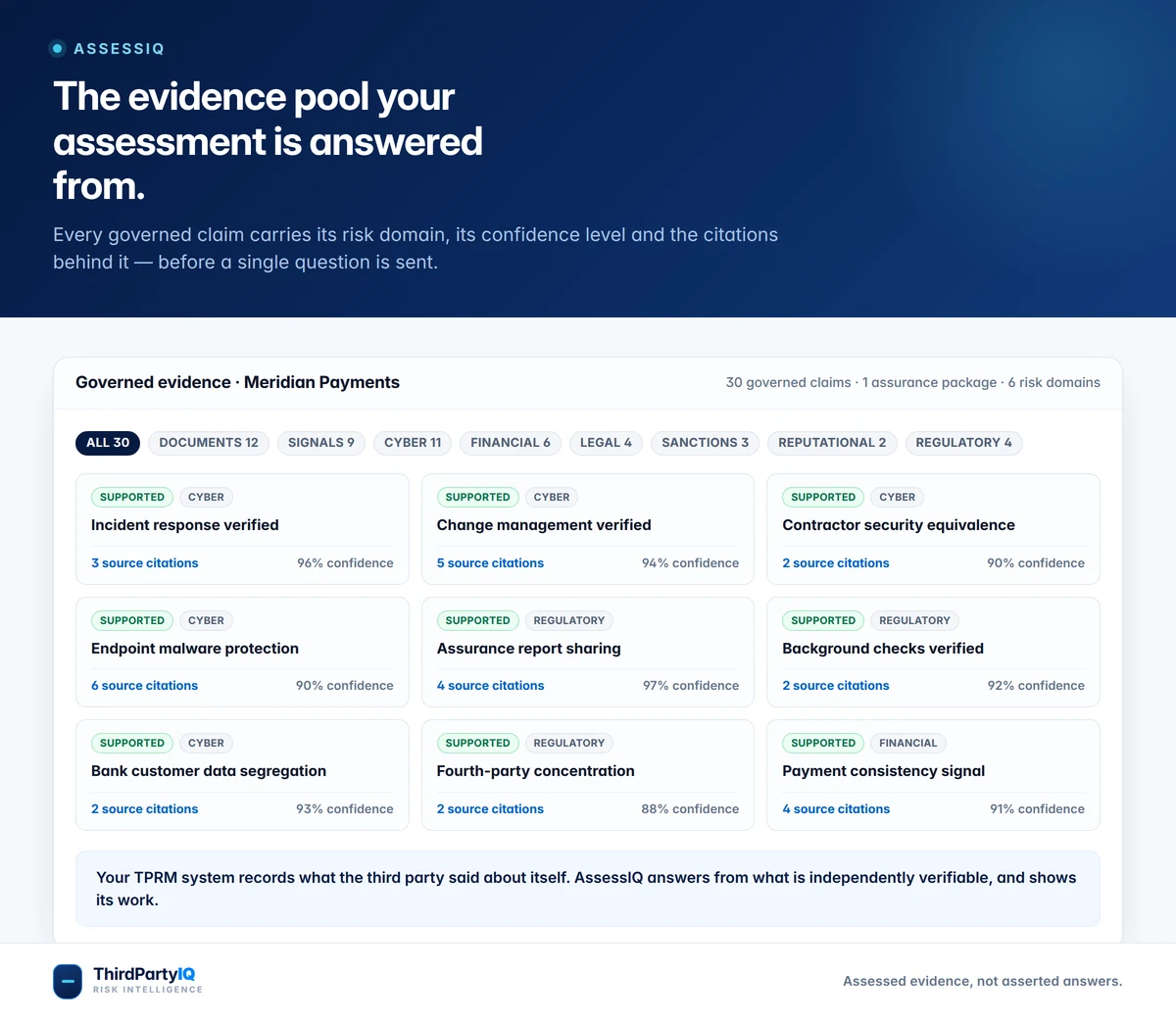Viewport: 1176px width, 1019px height.
Task: Click the 97% confidence value
Action: pos(691,686)
